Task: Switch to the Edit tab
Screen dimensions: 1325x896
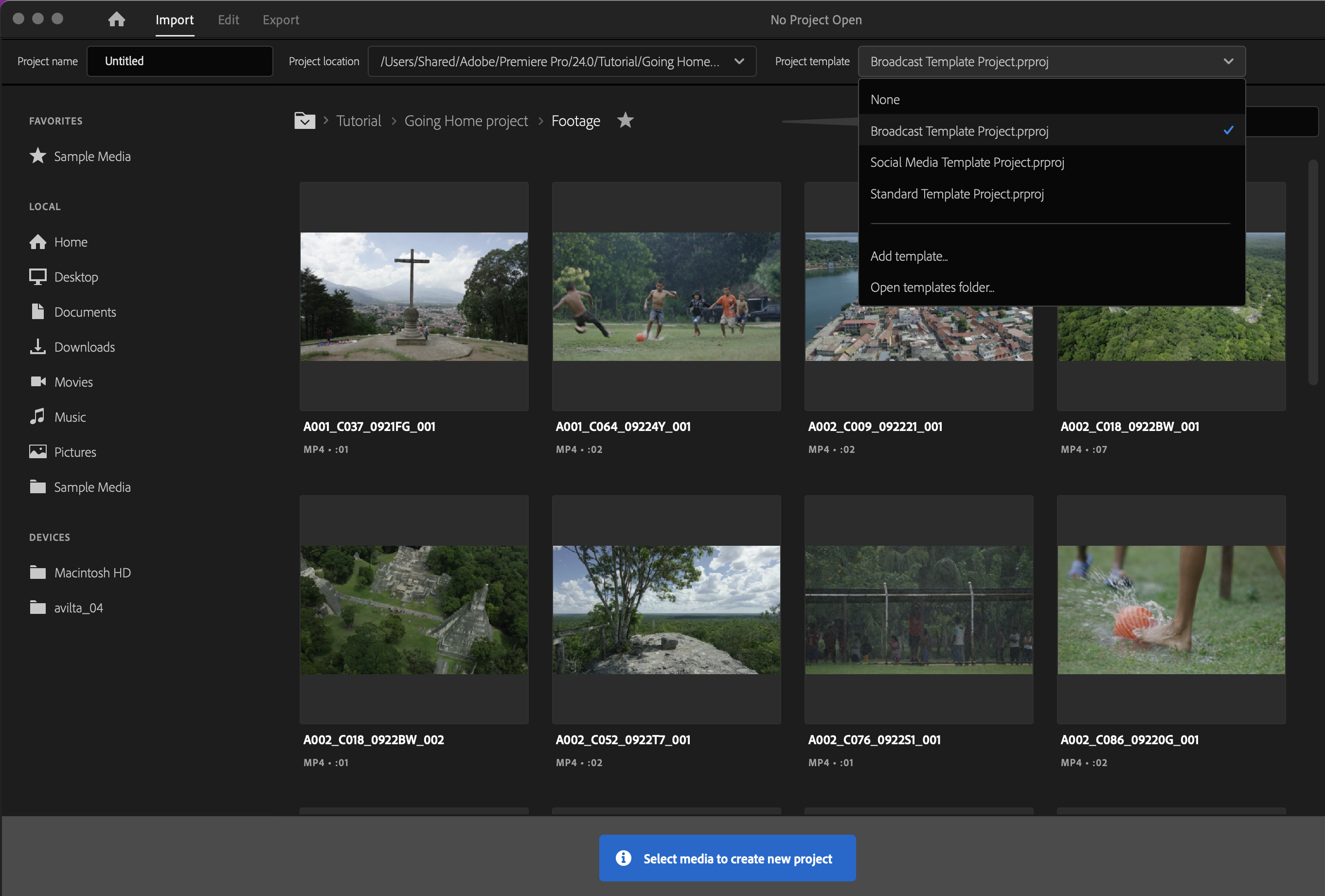Action: tap(228, 19)
